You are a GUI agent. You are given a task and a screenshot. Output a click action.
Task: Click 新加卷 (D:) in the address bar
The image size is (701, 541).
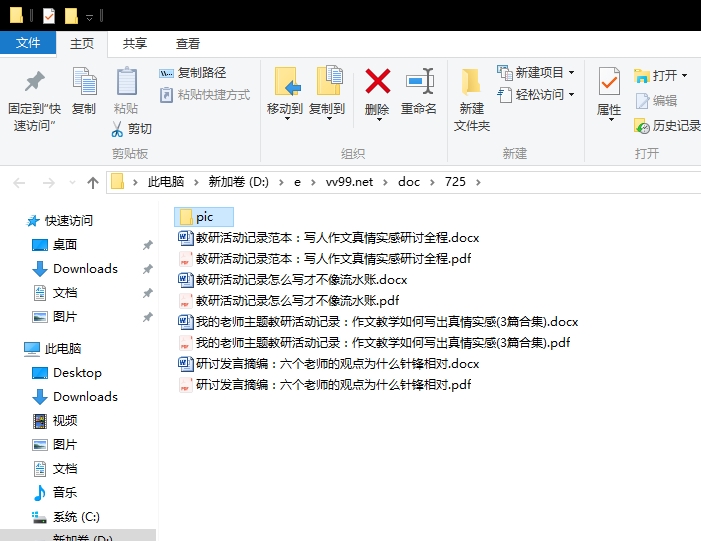point(239,182)
